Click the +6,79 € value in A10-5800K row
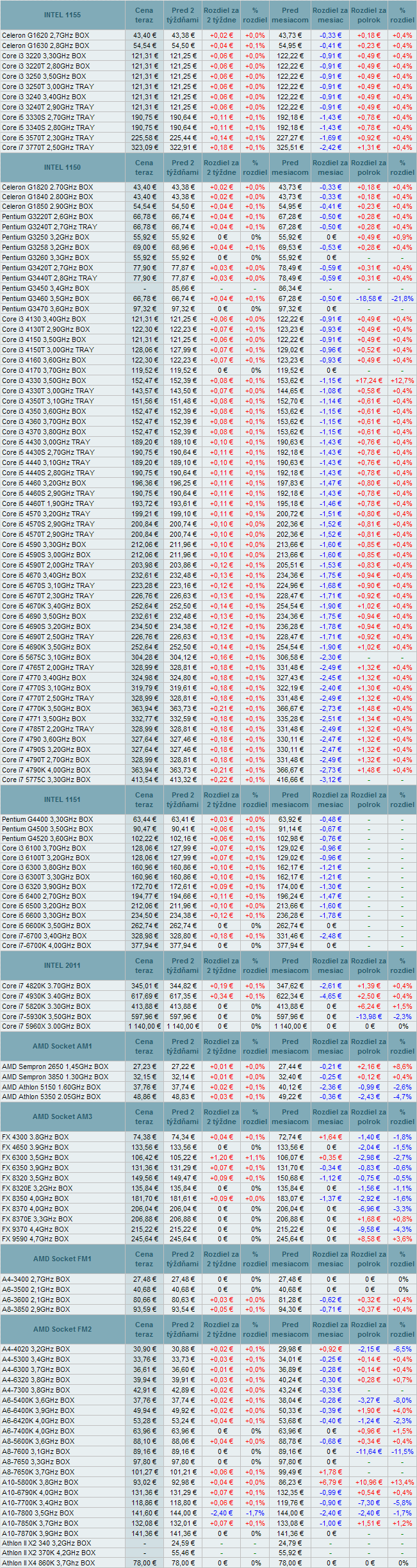Screen dimensions: 417x1568 [331, 1482]
